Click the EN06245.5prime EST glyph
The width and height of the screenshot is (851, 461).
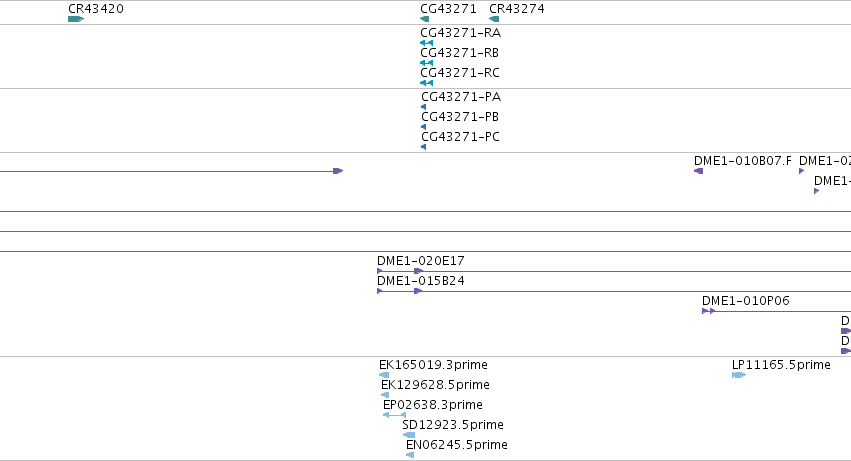click(x=410, y=456)
